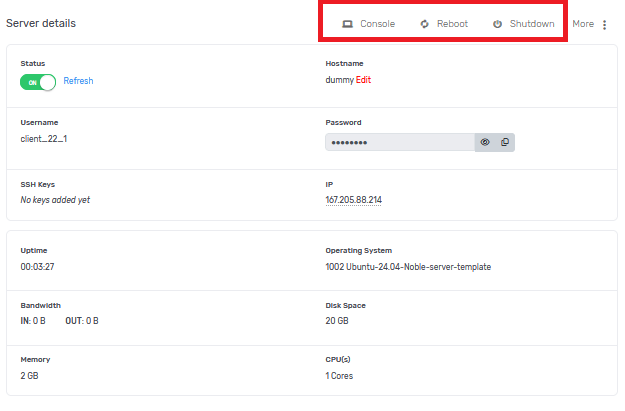Image resolution: width=625 pixels, height=411 pixels.
Task: Edit the hostname dummy
Action: [x=364, y=80]
